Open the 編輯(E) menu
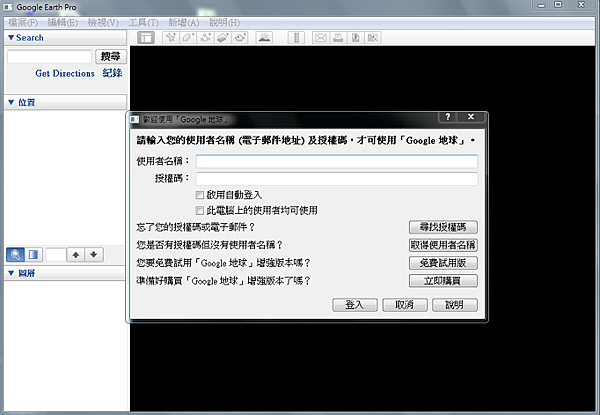 point(63,23)
